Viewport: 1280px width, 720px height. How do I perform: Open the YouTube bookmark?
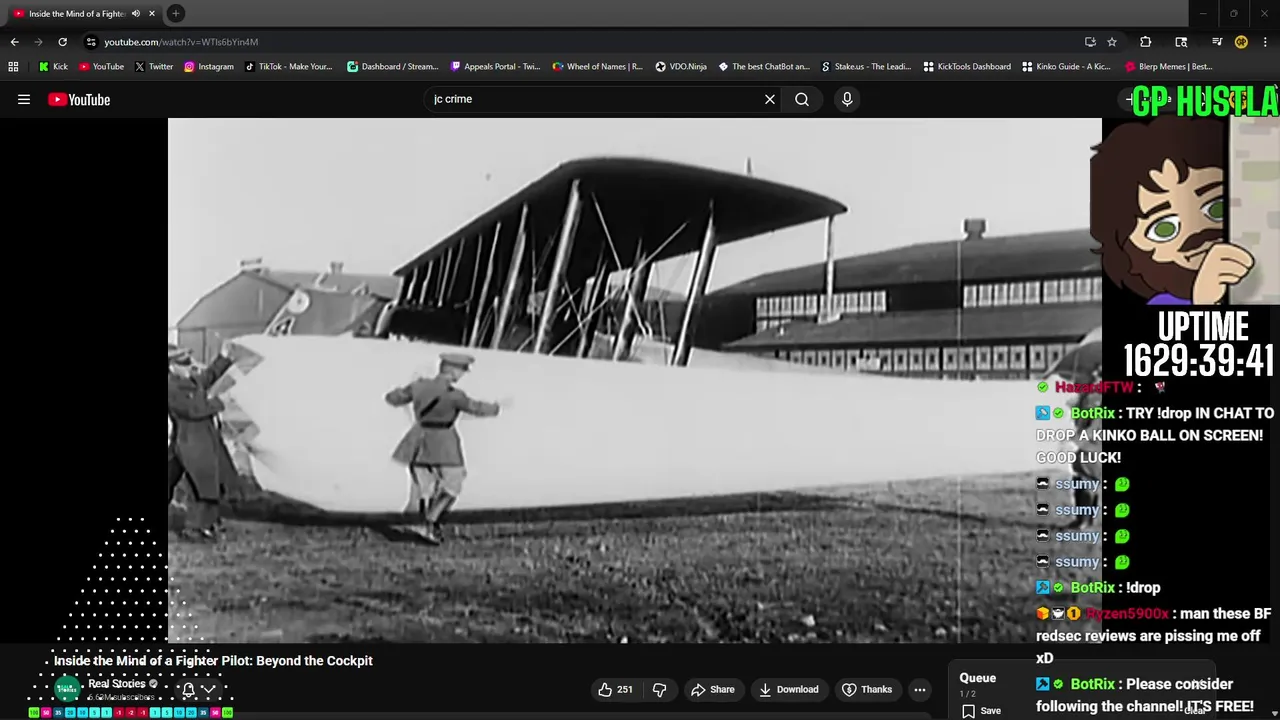click(x=101, y=67)
